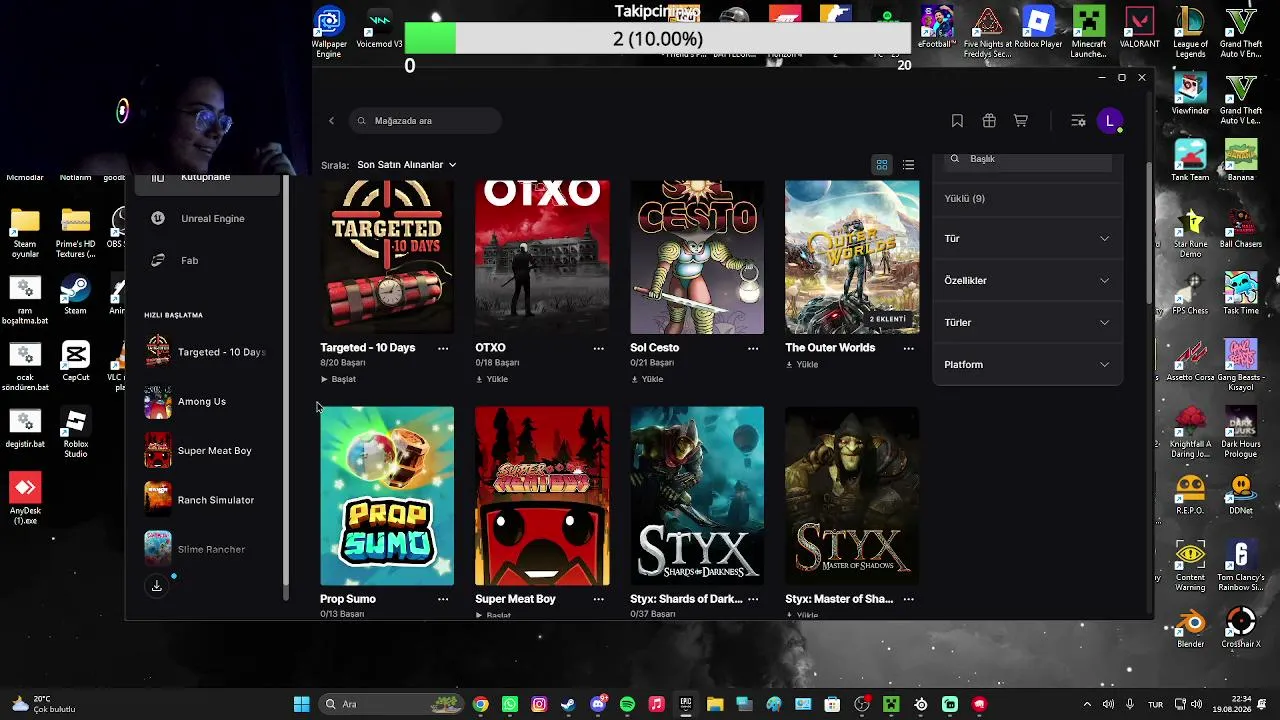Open the Roblox Studio desktop shortcut
Image resolution: width=1280 pixels, height=720 pixels.
75,434
